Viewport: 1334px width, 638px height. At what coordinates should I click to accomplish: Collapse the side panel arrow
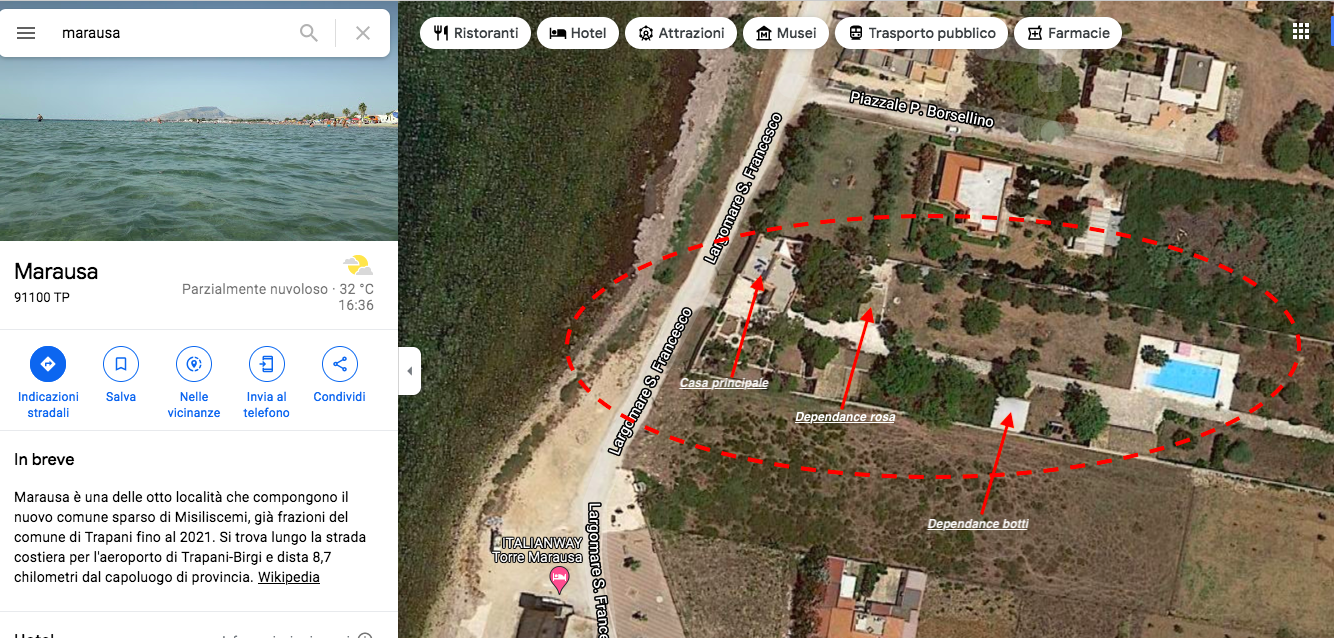409,371
